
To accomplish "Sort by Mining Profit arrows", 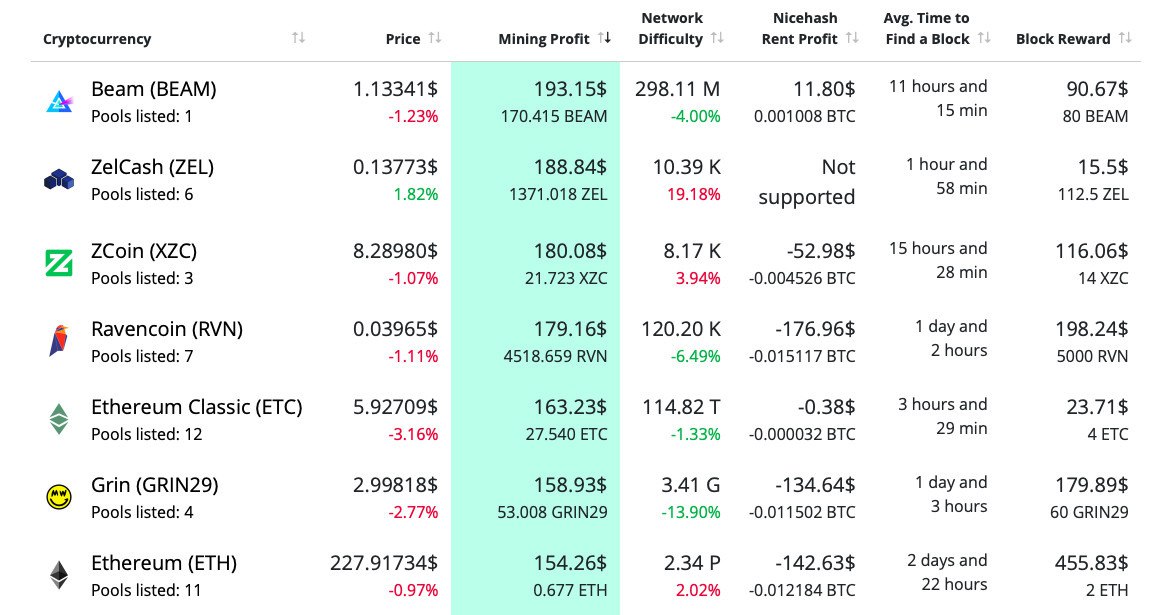I will pos(604,38).
